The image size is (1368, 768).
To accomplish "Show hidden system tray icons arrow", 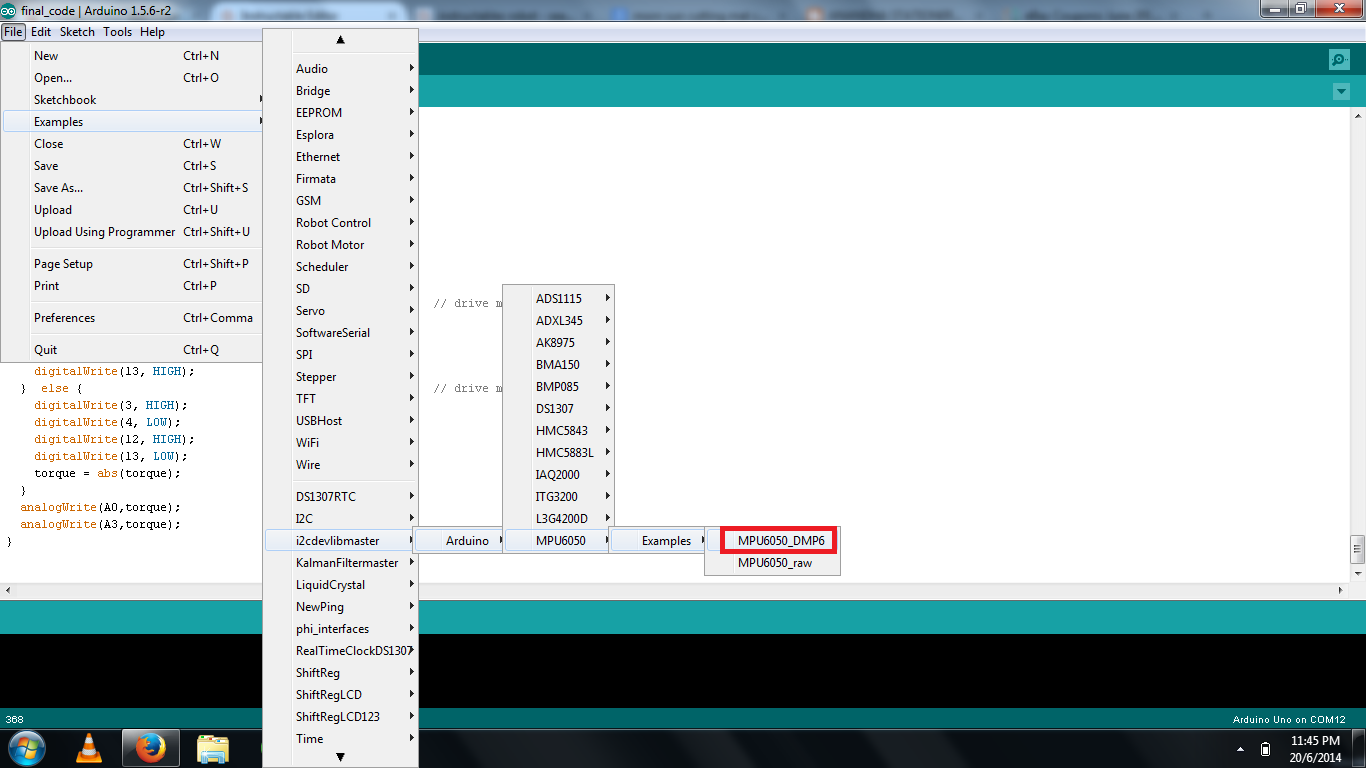I will pyautogui.click(x=1241, y=748).
